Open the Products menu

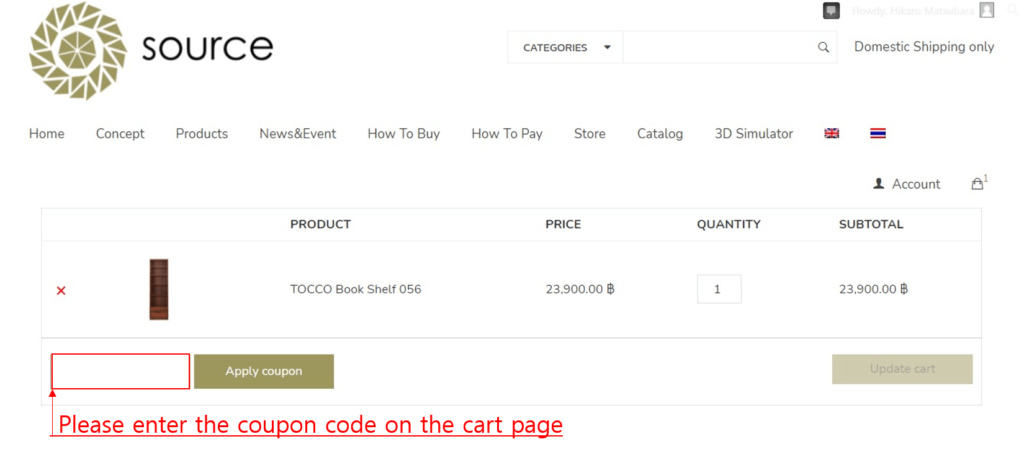click(201, 133)
